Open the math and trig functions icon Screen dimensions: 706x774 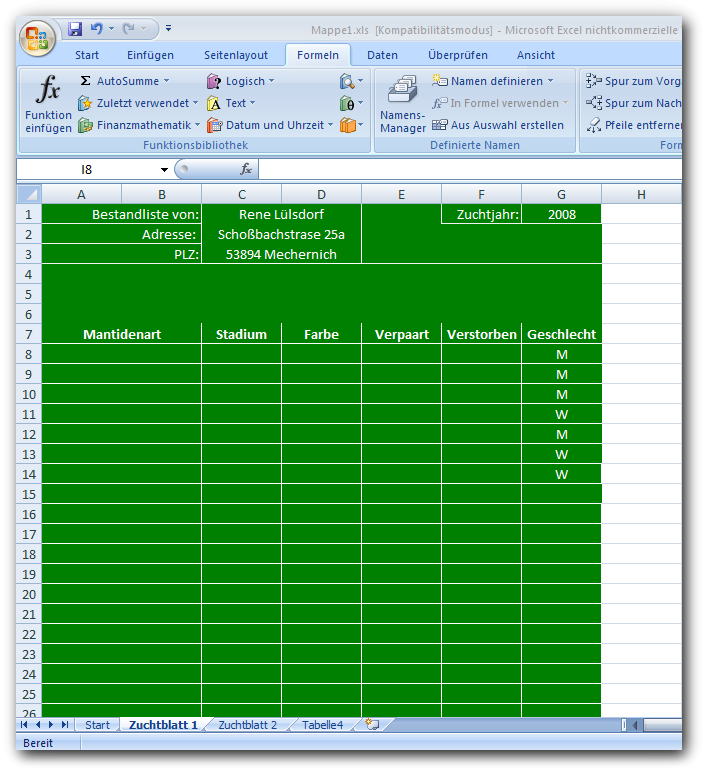pyautogui.click(x=351, y=103)
